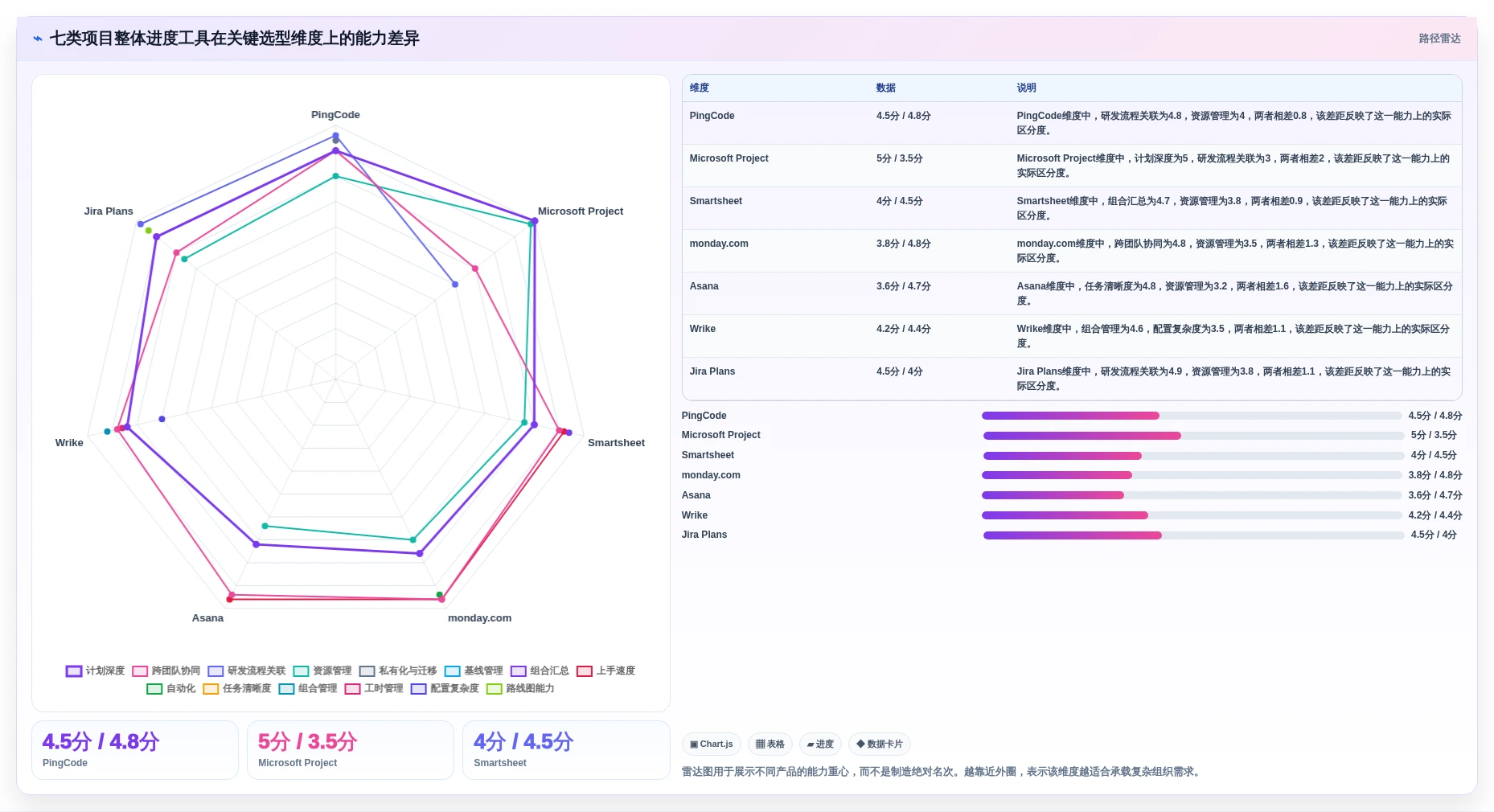The image size is (1494, 812).
Task: Click the Jira Plans axis label on the radar
Action: 109,211
